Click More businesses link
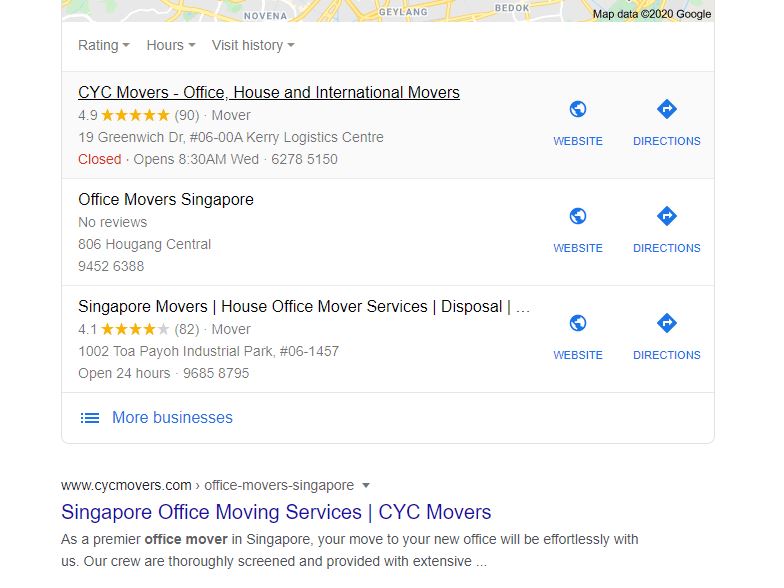Screen dimensions: 784x588 (x=172, y=418)
